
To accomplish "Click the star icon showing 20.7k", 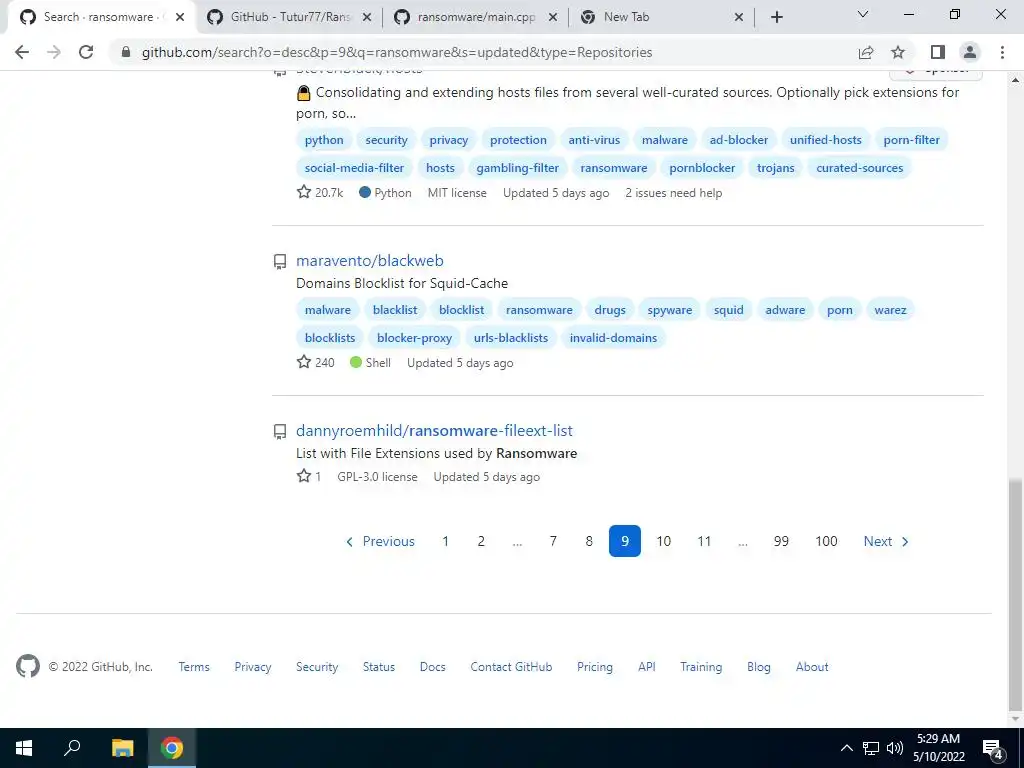I will (304, 192).
